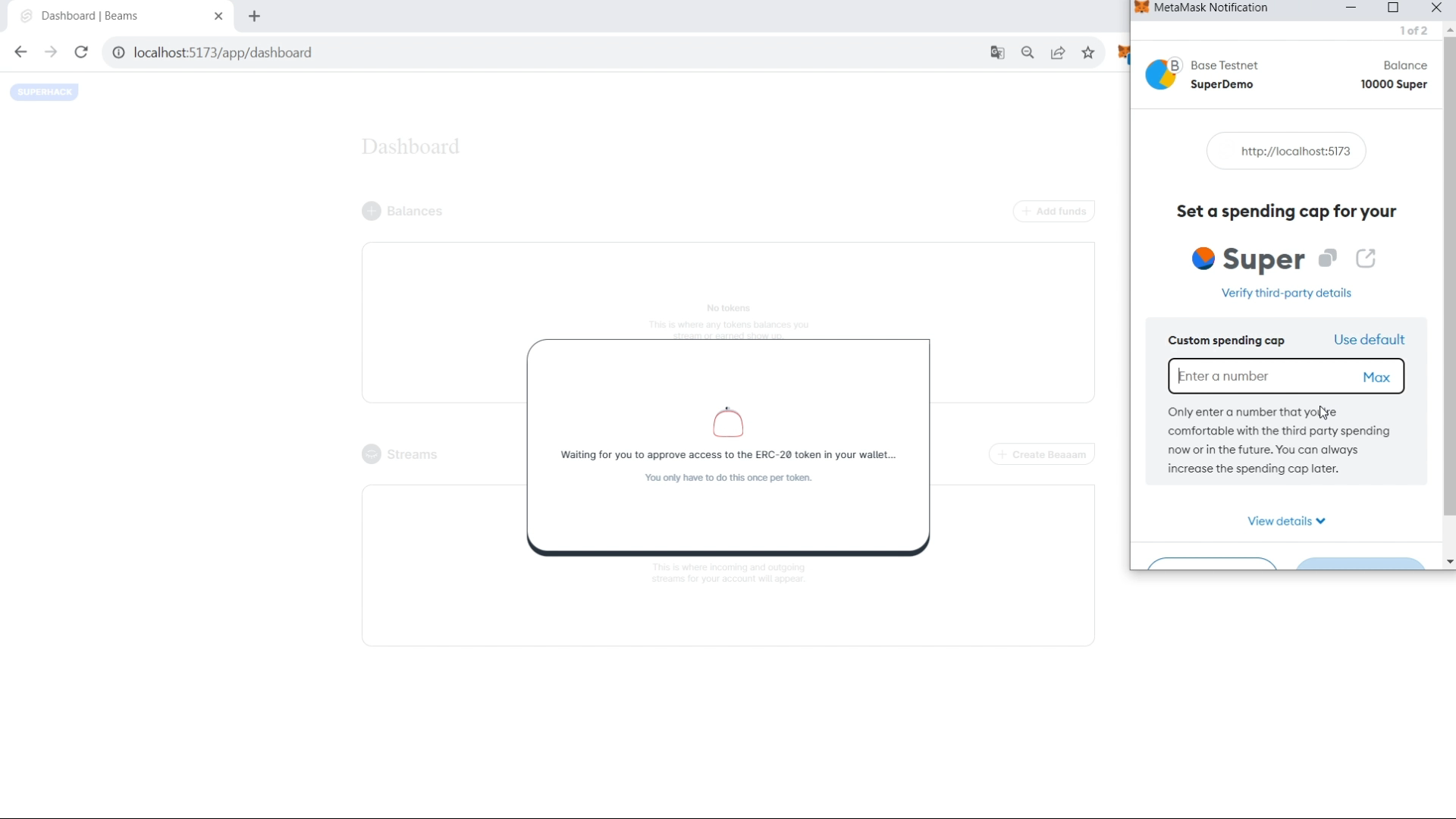
Task: Click the Dashboard heading
Action: click(x=410, y=146)
